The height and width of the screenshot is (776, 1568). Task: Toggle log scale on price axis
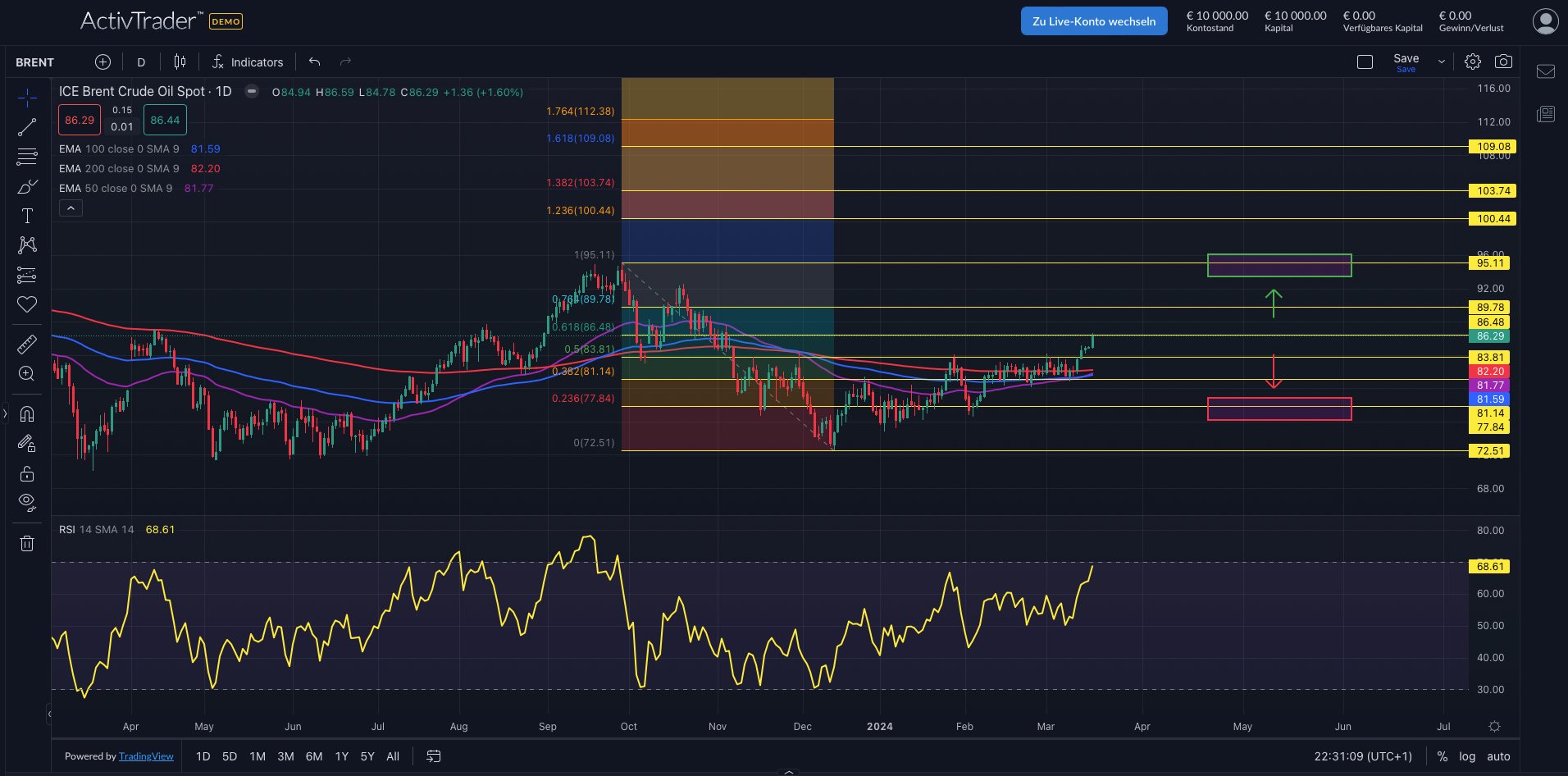[x=1467, y=756]
